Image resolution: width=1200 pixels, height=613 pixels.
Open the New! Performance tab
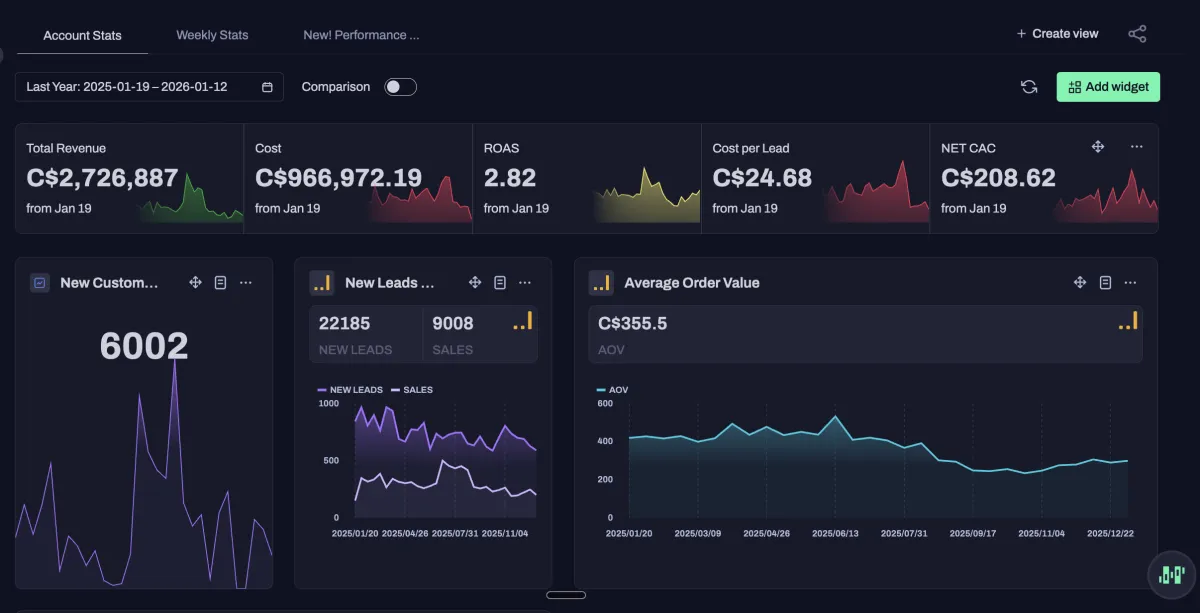(361, 35)
